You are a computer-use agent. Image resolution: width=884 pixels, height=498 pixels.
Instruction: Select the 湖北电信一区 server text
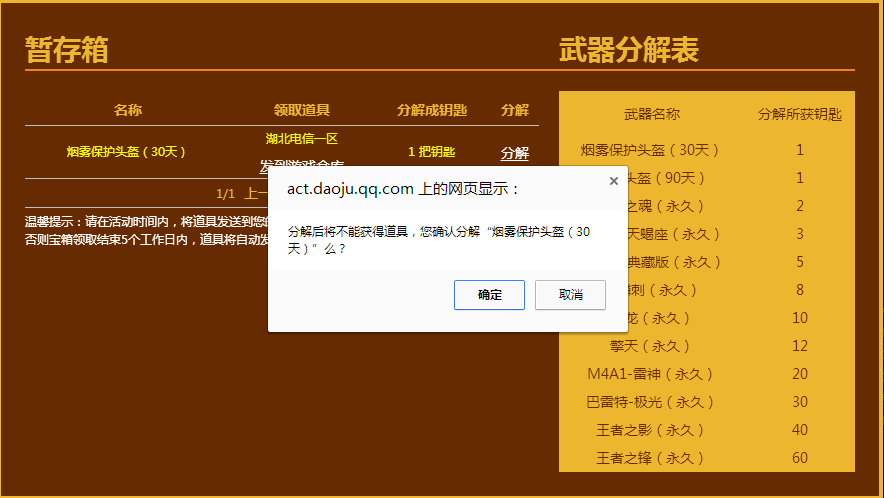pos(302,138)
